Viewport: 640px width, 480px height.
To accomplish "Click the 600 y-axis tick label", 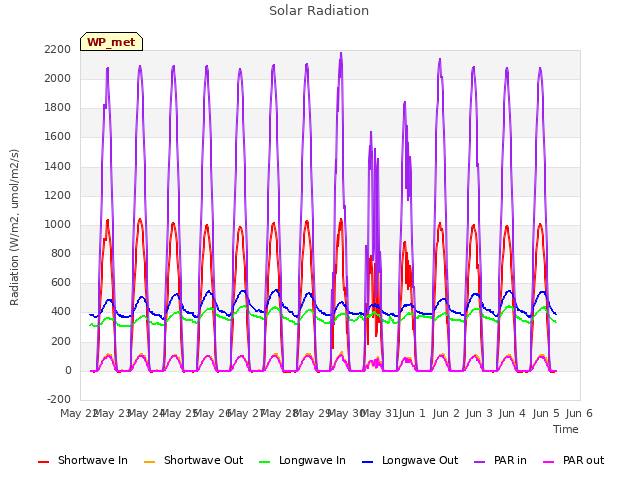I will [61, 282].
